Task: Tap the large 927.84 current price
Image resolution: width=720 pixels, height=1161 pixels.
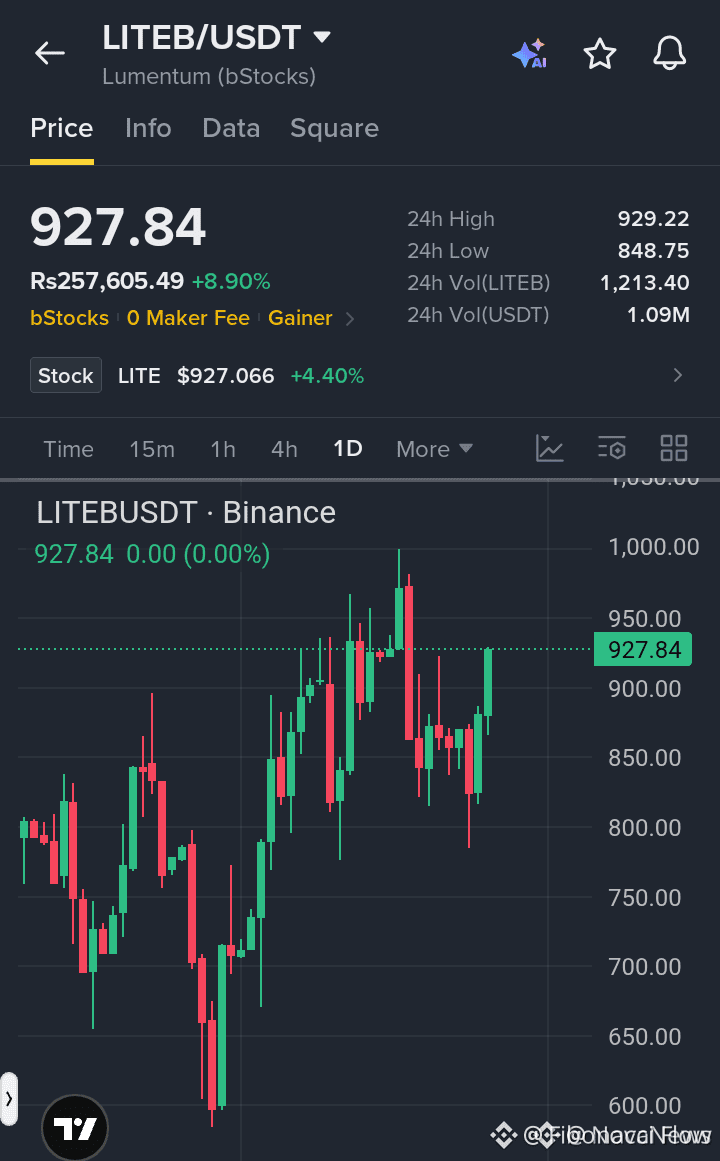Action: [118, 227]
